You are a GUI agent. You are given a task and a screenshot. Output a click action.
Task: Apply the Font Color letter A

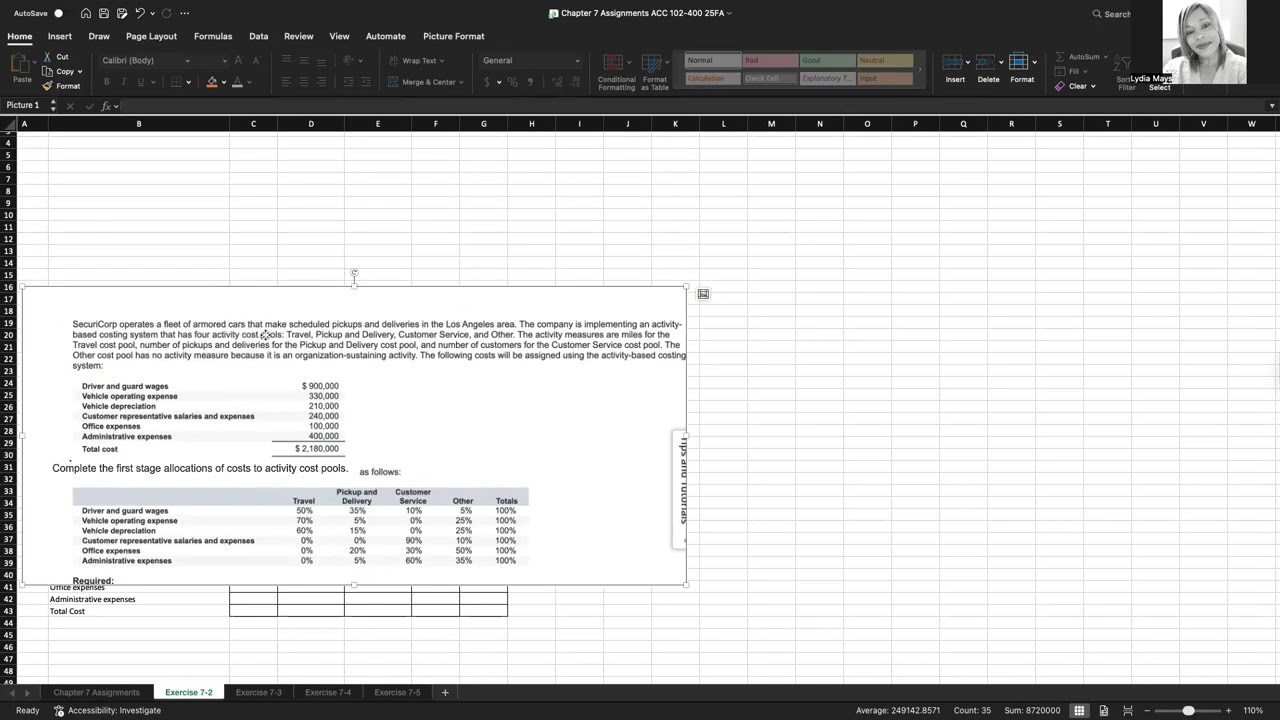(237, 82)
